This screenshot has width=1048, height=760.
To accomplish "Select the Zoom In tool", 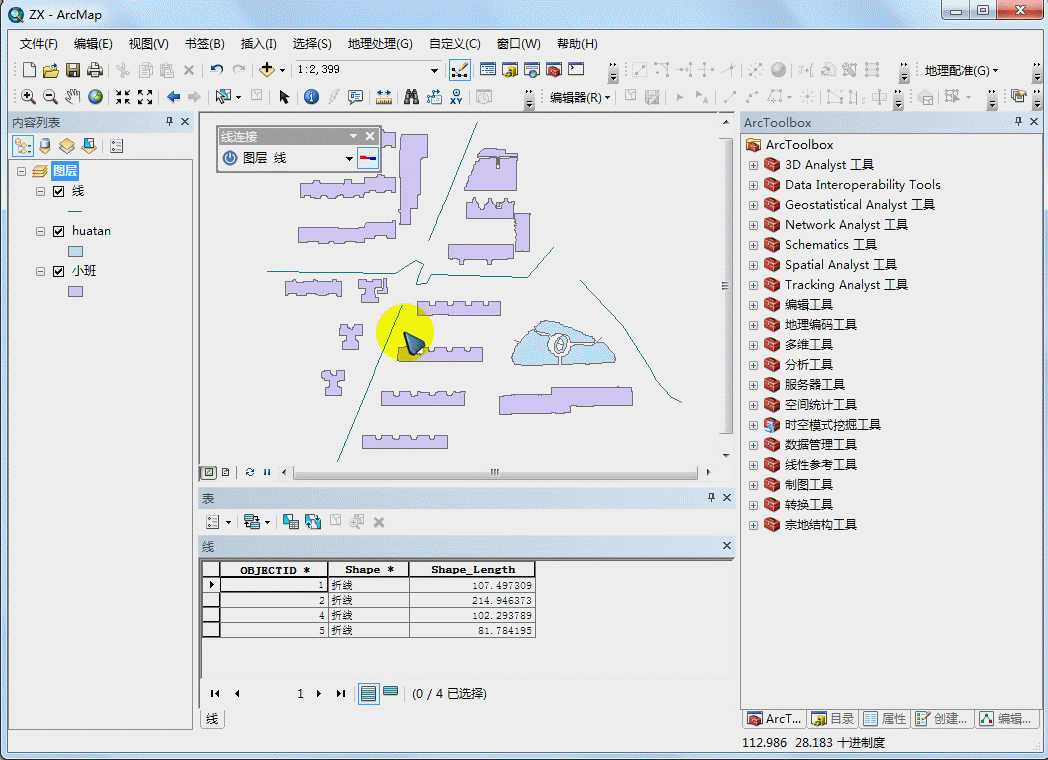I will [28, 97].
